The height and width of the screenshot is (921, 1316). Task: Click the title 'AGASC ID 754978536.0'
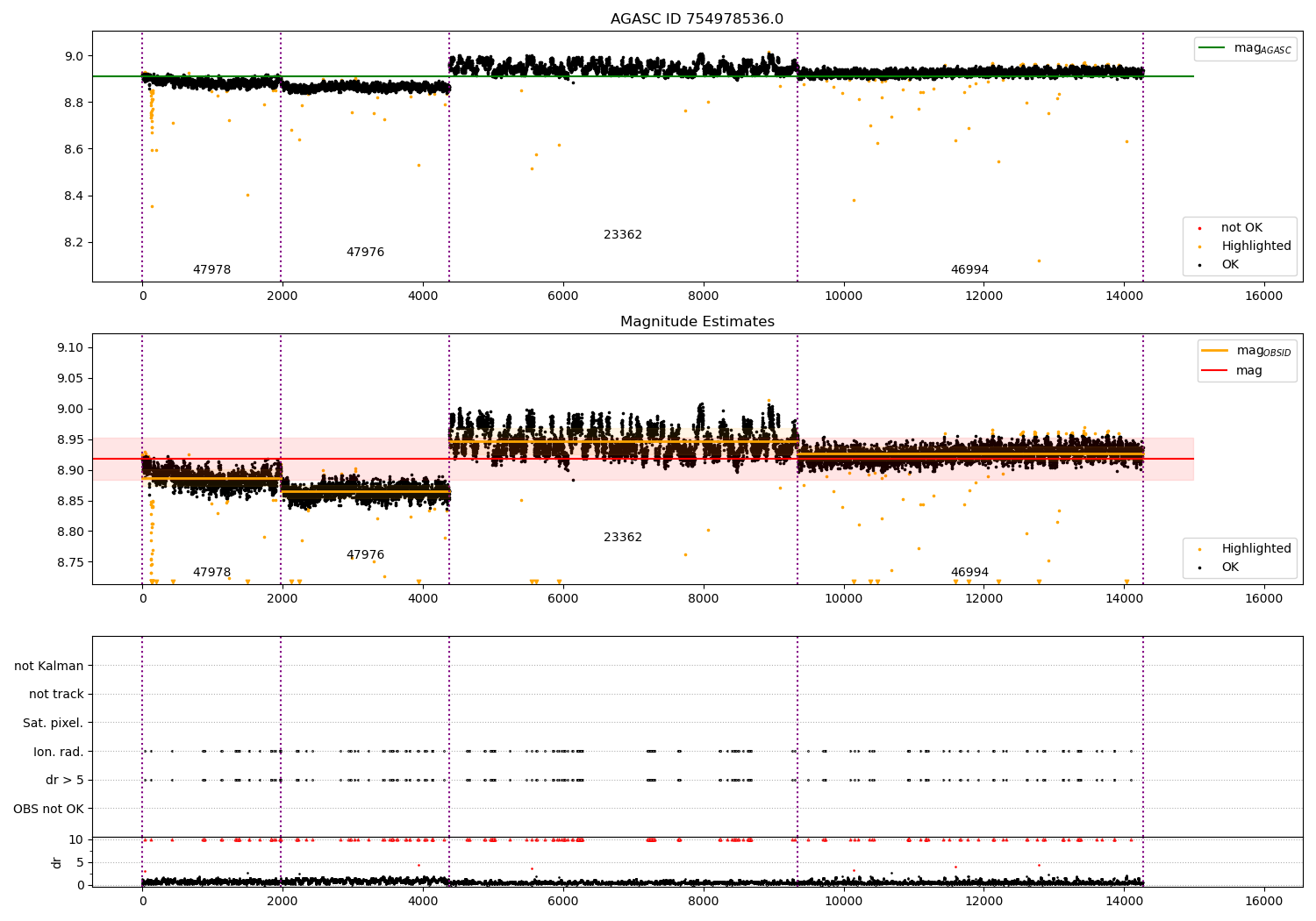click(697, 19)
